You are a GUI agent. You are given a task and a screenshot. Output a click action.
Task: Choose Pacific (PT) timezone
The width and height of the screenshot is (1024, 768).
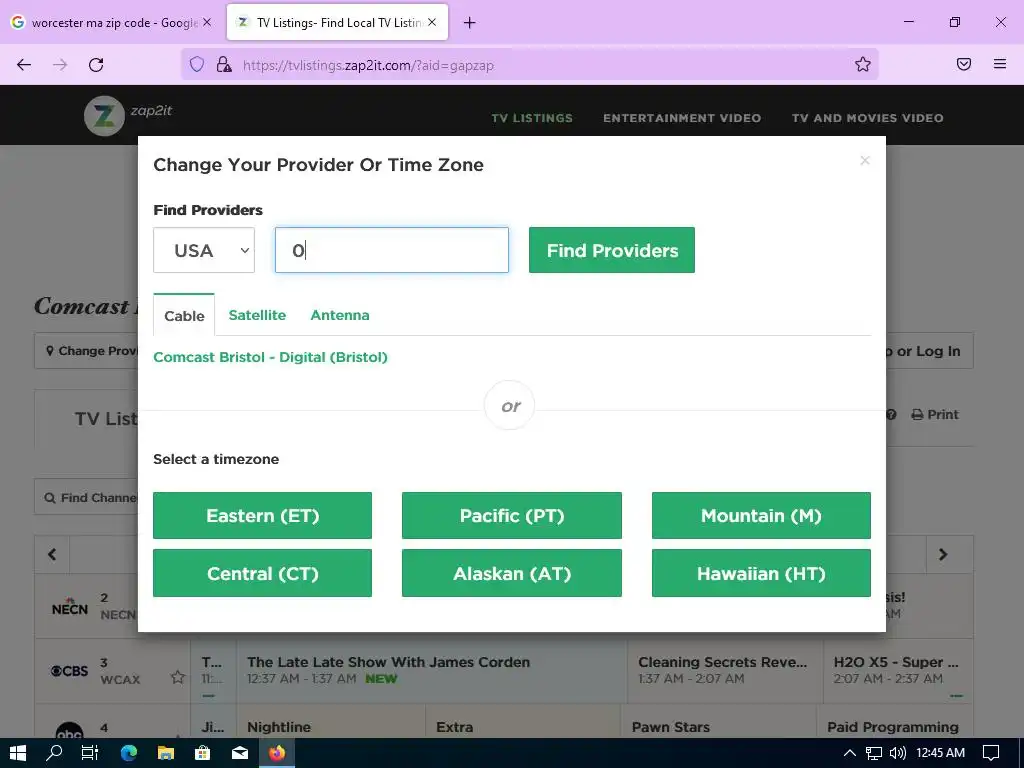(512, 515)
